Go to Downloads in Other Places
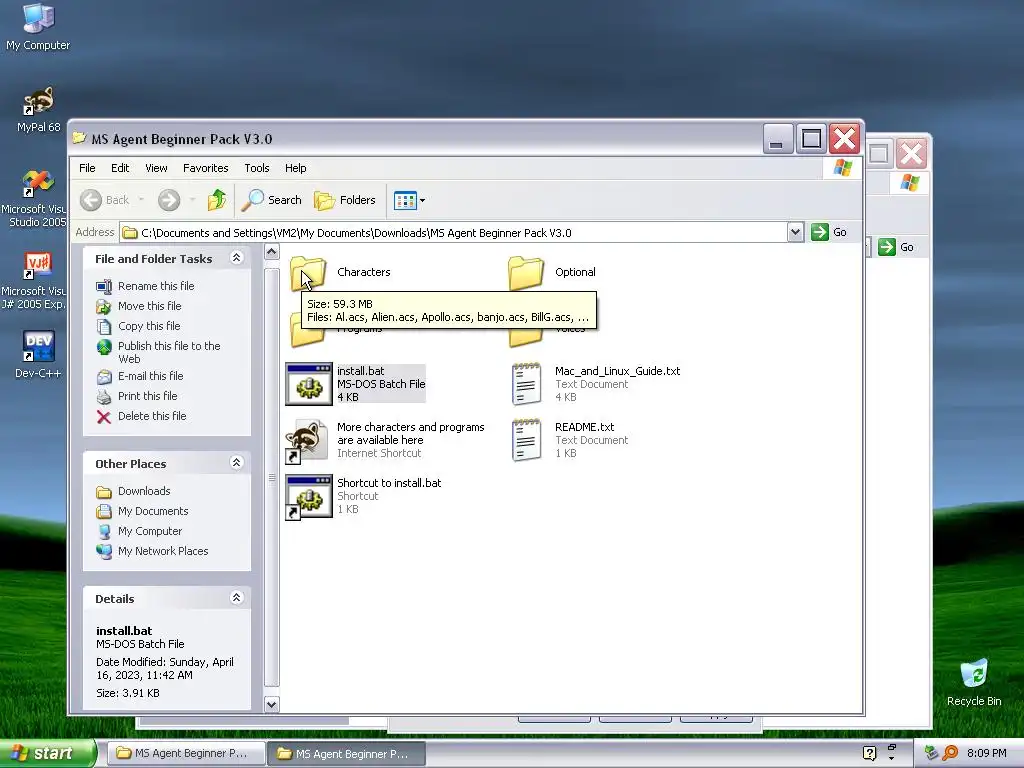Viewport: 1024px width, 768px height. 144,491
